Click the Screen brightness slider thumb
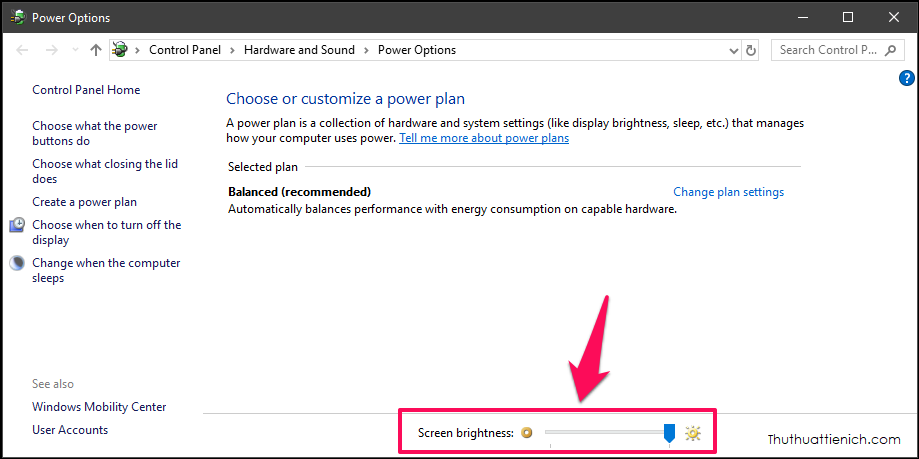 click(x=669, y=433)
